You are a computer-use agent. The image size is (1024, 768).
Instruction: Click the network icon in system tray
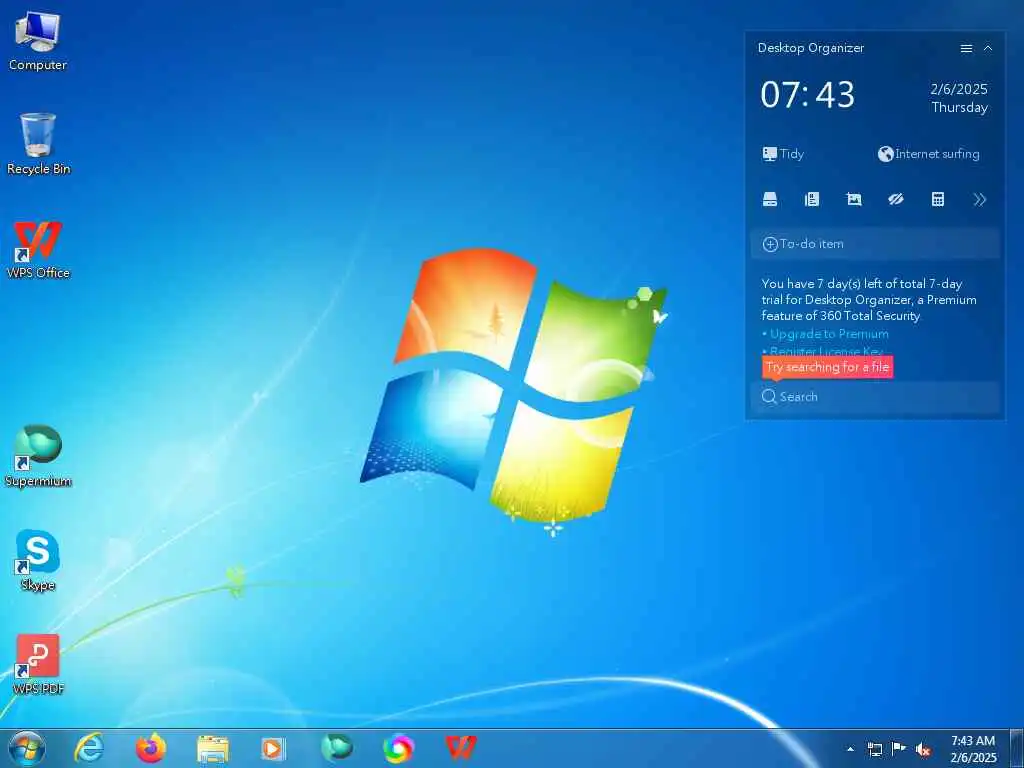click(x=874, y=749)
